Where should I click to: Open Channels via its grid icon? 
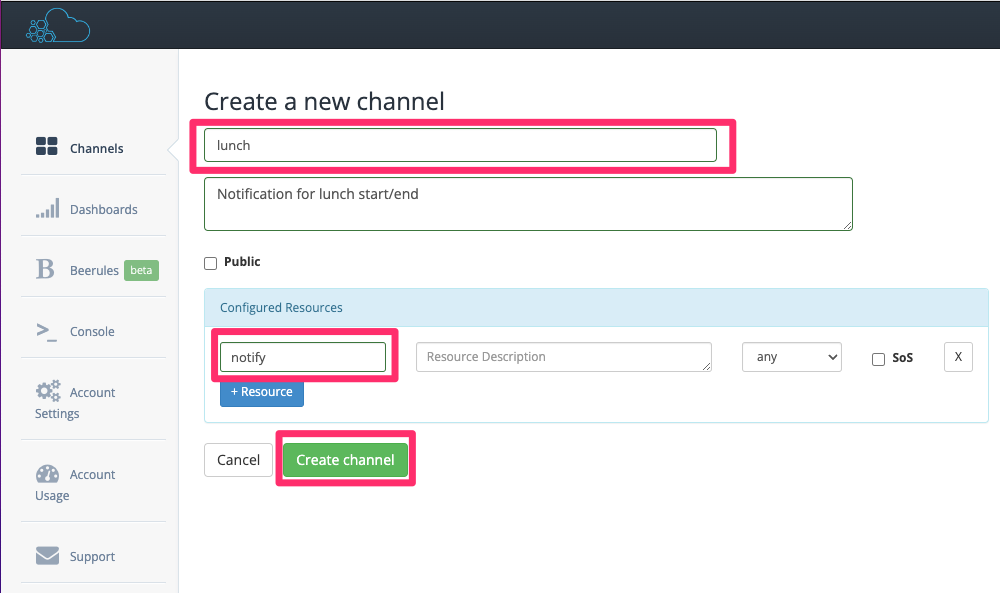click(x=47, y=146)
